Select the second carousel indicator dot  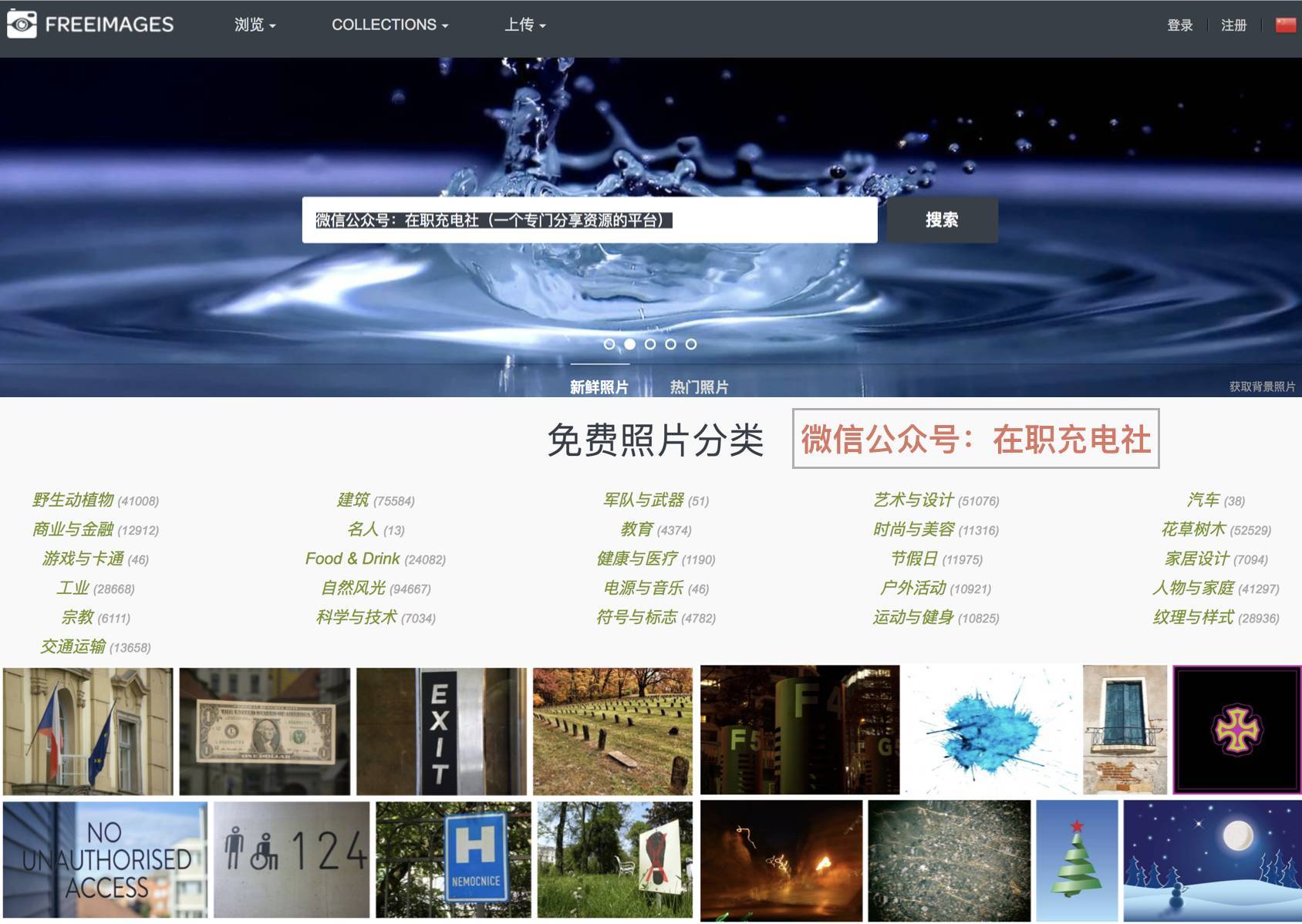tap(630, 345)
